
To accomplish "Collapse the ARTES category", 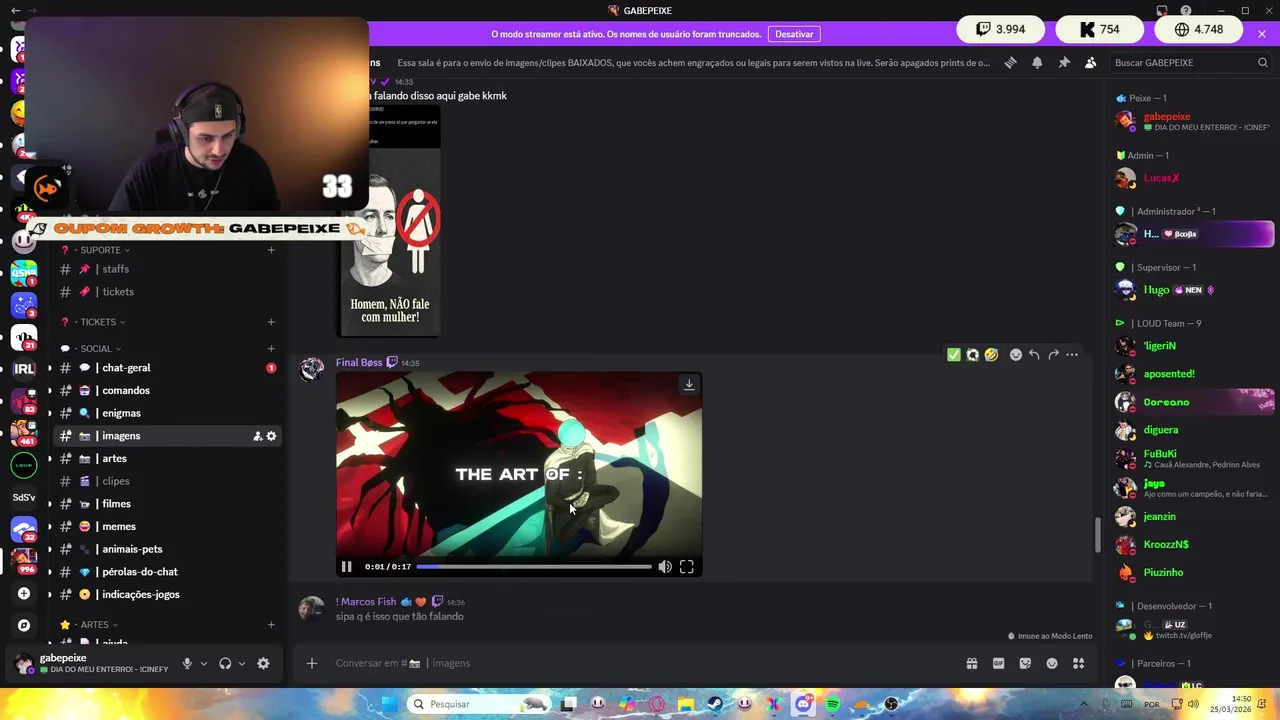I will (x=94, y=625).
